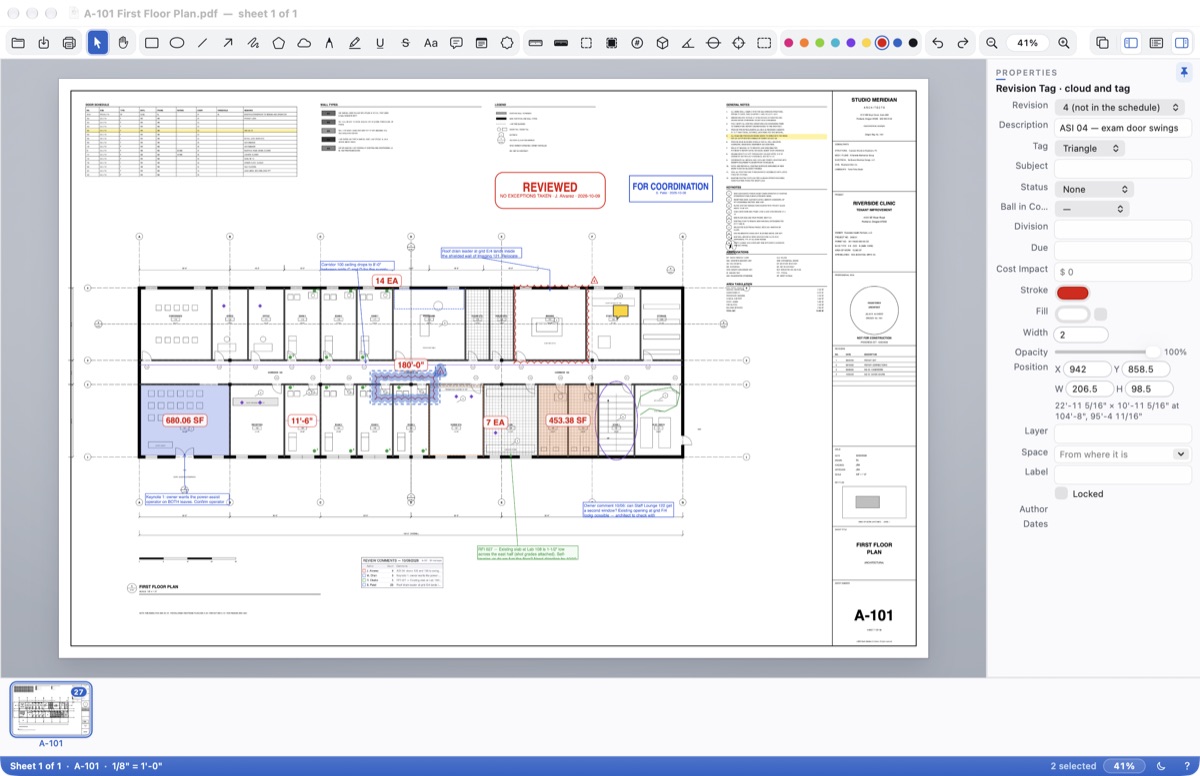Select the diameter measurement tool
Screen dimensions: 1200x776
pos(713,43)
